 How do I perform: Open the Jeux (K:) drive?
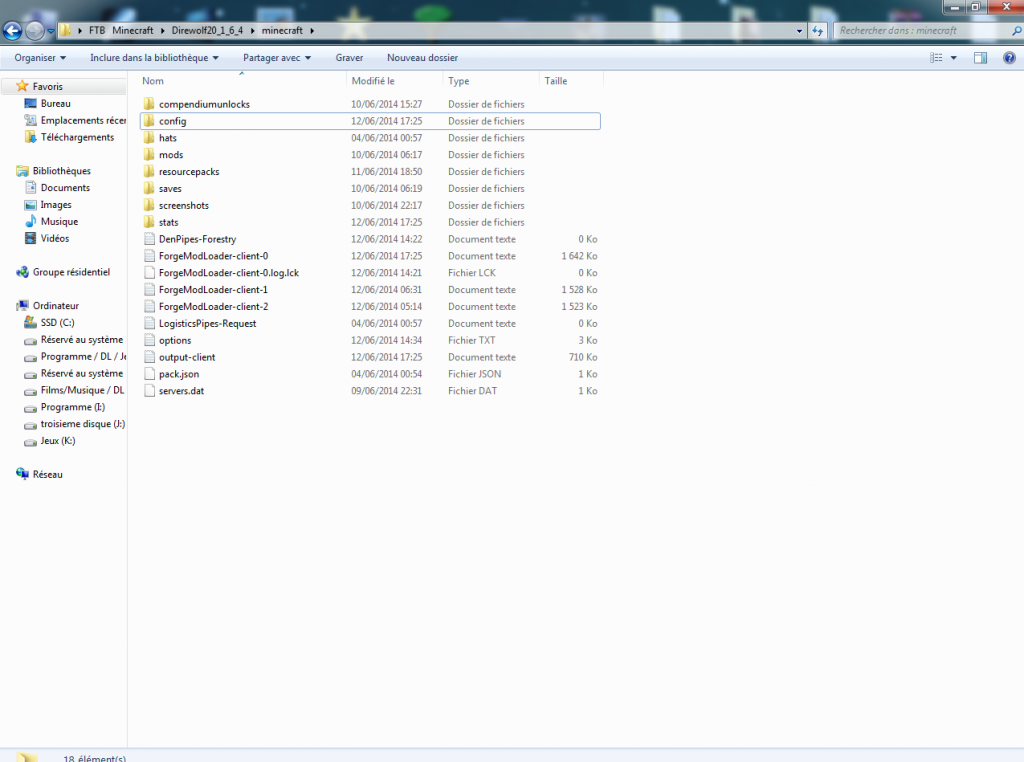(x=57, y=441)
